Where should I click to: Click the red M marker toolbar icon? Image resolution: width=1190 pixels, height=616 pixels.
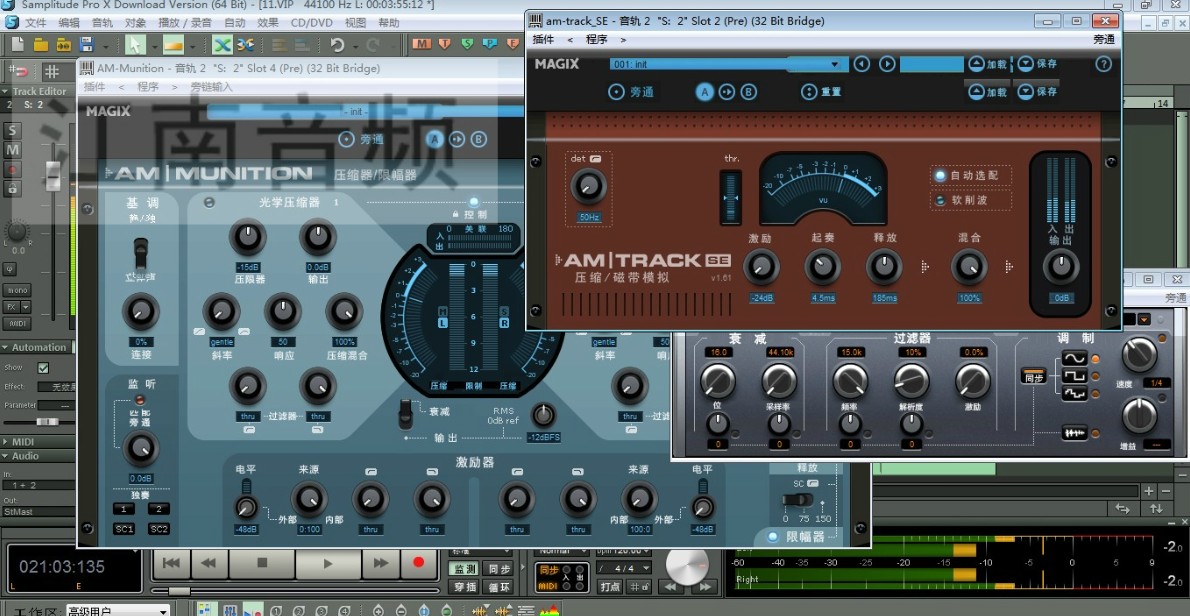[x=421, y=44]
